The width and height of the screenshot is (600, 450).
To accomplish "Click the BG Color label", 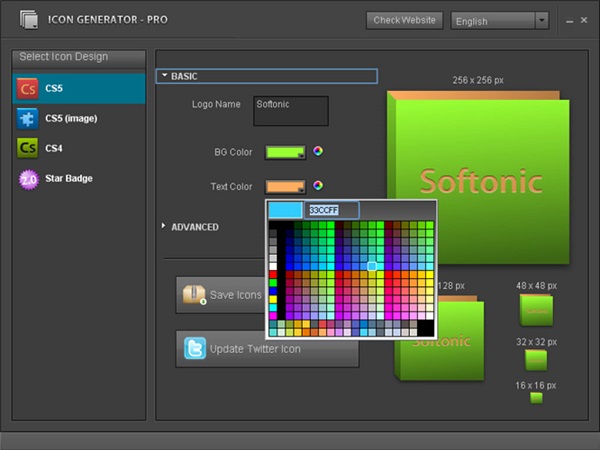I will pyautogui.click(x=233, y=152).
